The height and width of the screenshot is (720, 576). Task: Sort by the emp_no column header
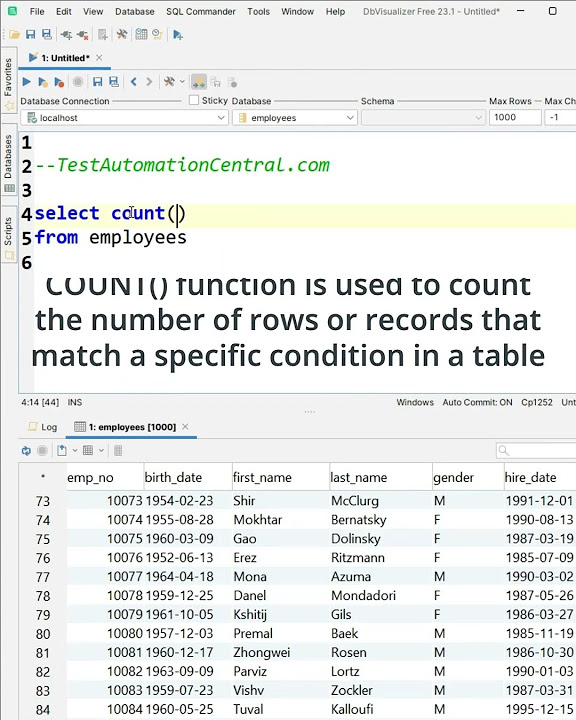105,478
